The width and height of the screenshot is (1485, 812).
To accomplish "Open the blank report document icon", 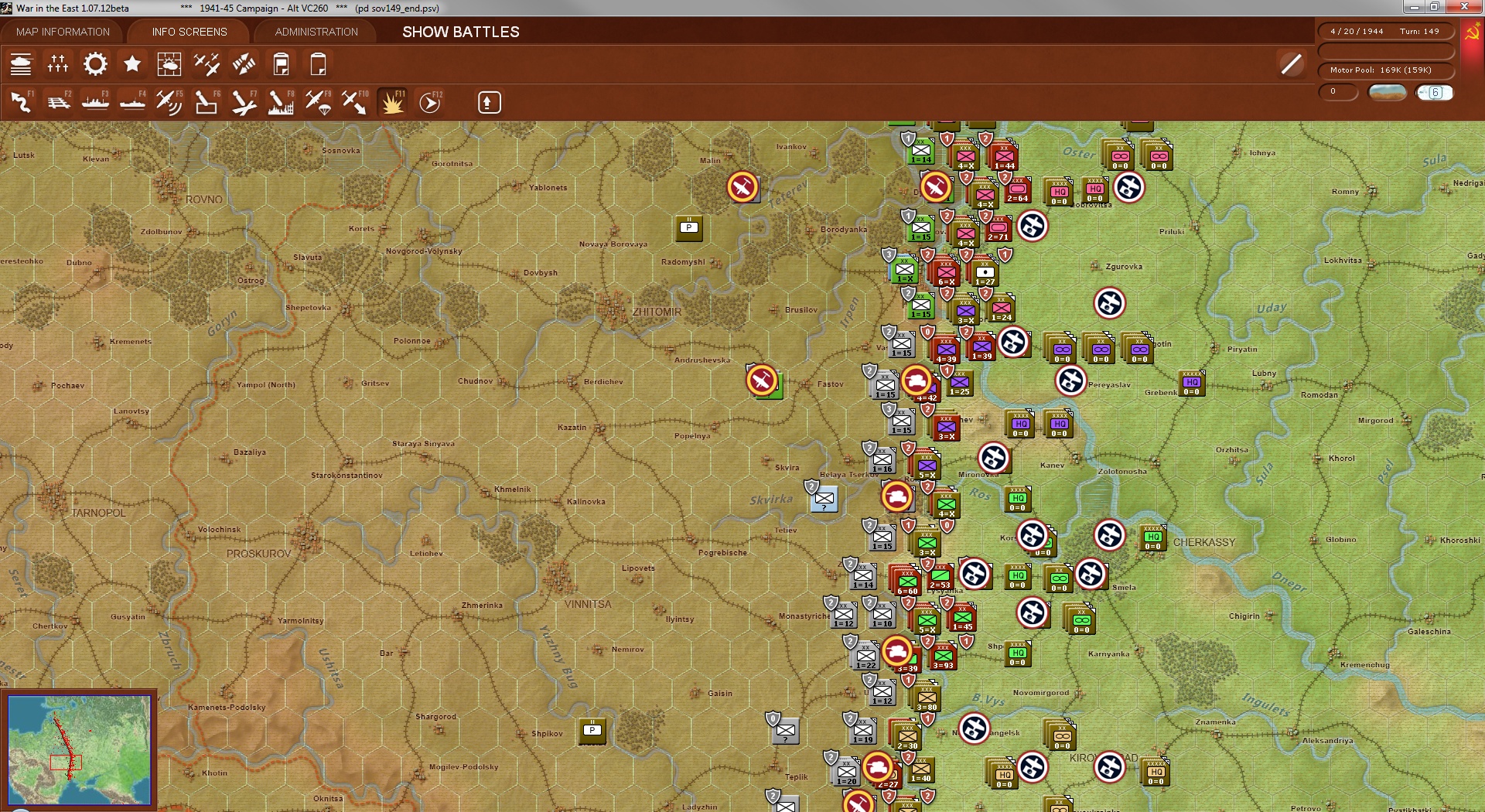I will click(x=318, y=64).
